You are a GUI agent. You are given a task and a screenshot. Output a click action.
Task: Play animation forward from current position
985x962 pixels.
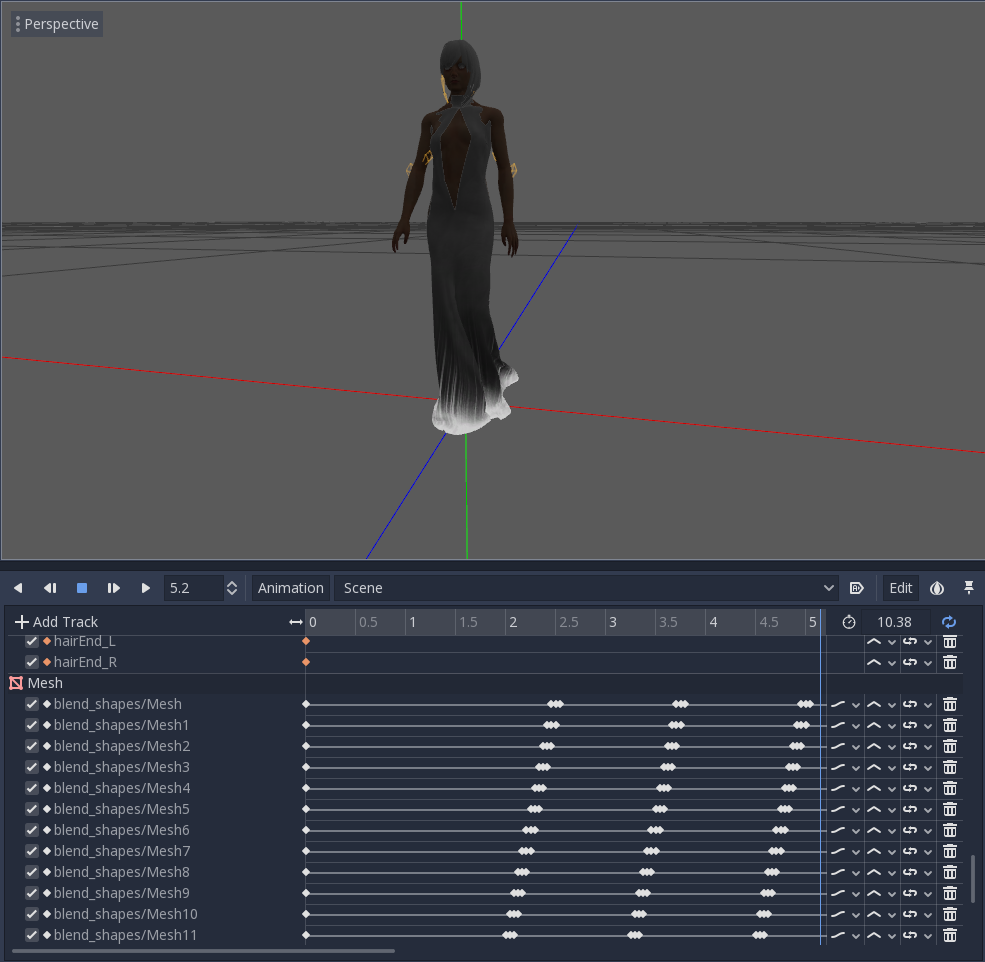pyautogui.click(x=145, y=588)
